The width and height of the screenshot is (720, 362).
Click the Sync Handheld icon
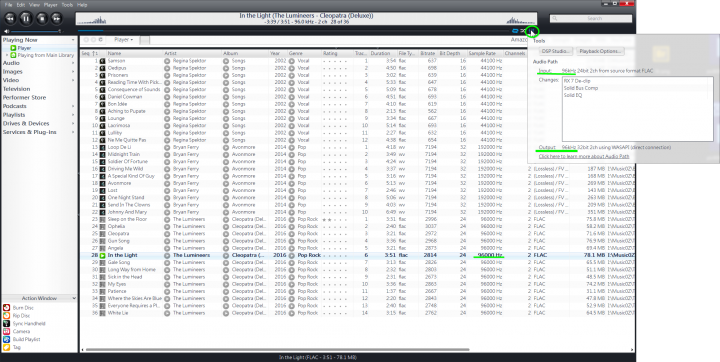[x=6, y=323]
